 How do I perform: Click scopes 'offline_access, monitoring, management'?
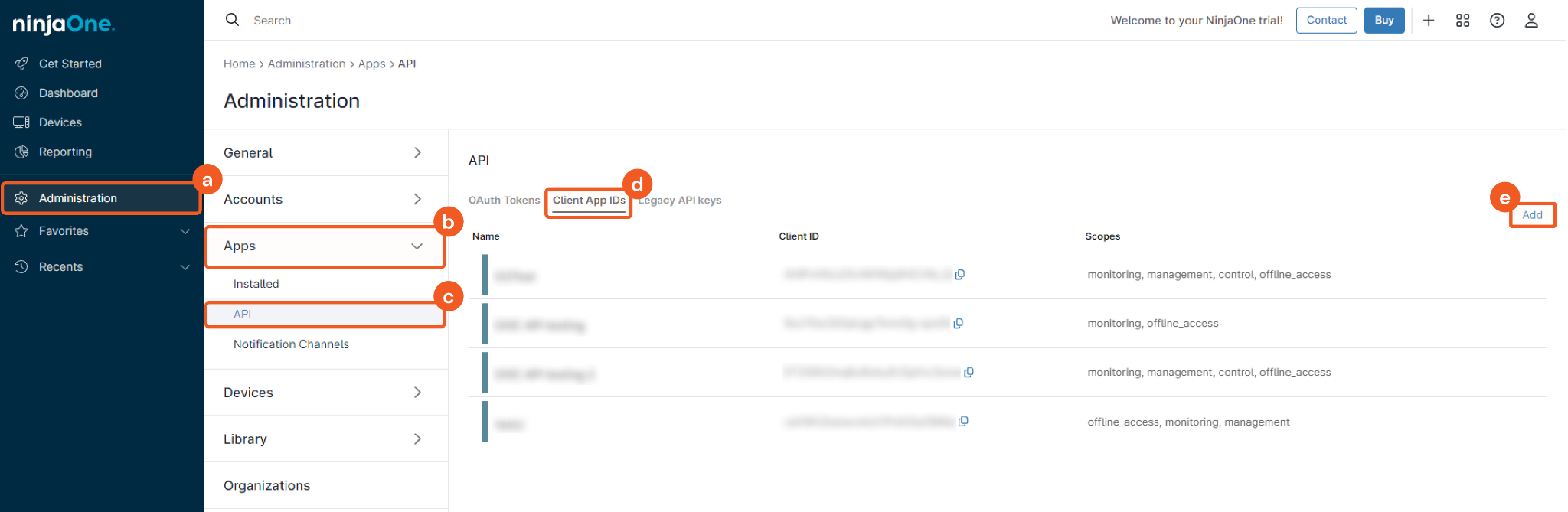click(x=1188, y=422)
